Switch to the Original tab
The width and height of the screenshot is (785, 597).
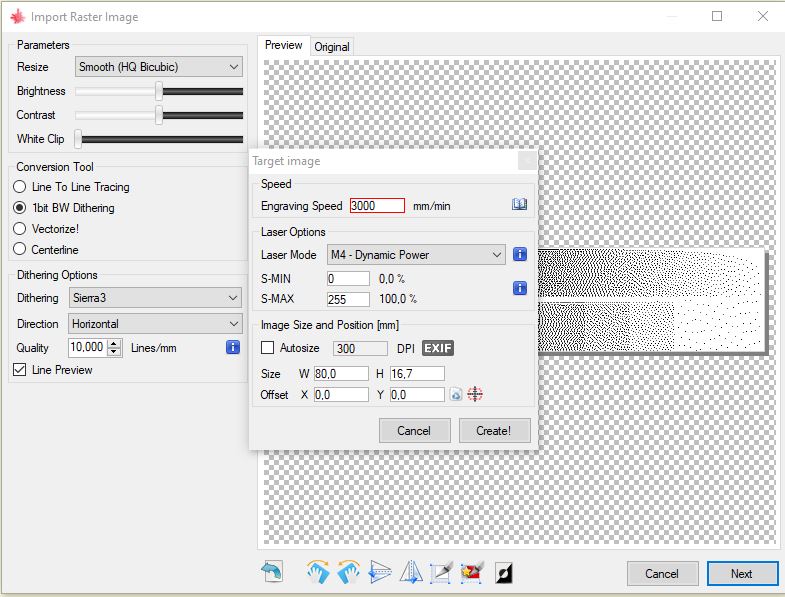[331, 47]
